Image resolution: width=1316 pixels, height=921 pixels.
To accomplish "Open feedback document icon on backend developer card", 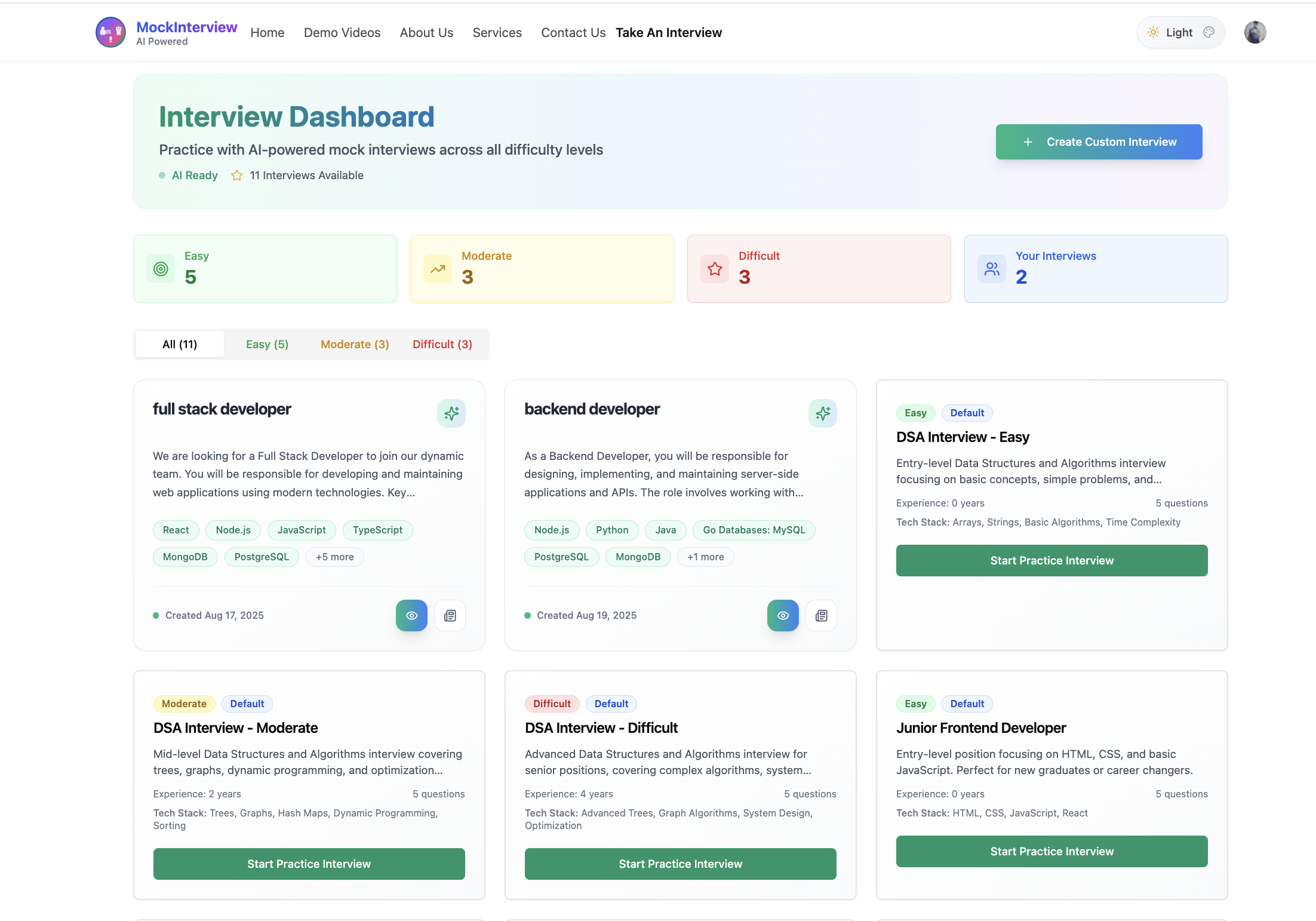I will click(821, 615).
